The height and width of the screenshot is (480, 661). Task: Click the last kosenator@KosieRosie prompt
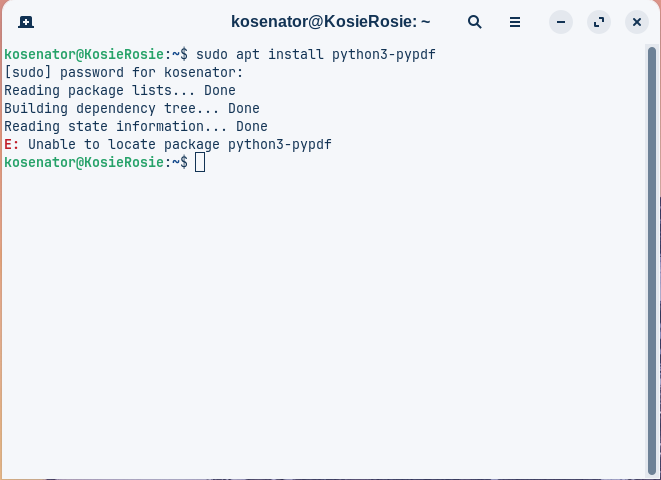click(x=96, y=163)
